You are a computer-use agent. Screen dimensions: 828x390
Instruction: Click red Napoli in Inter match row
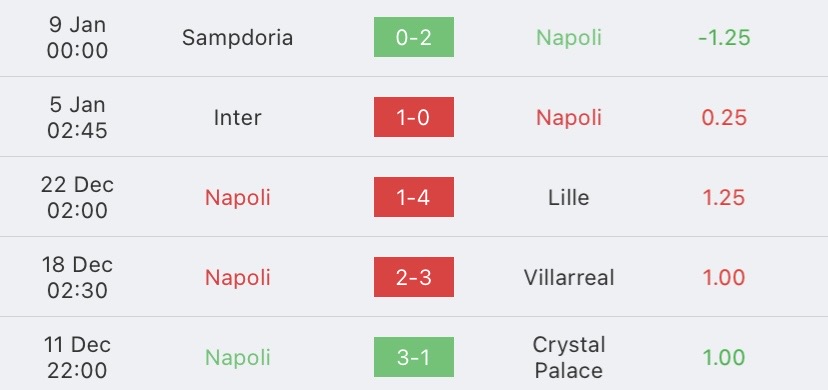point(569,118)
